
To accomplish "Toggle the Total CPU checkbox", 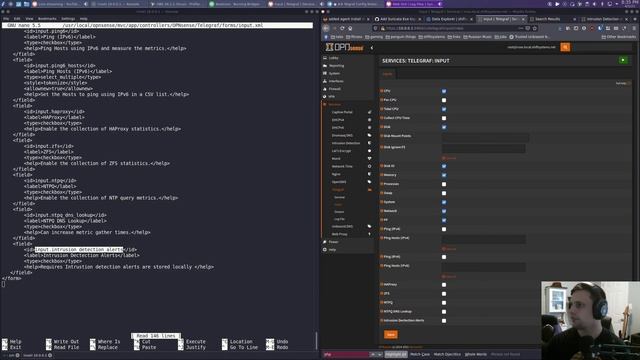I will click(444, 109).
